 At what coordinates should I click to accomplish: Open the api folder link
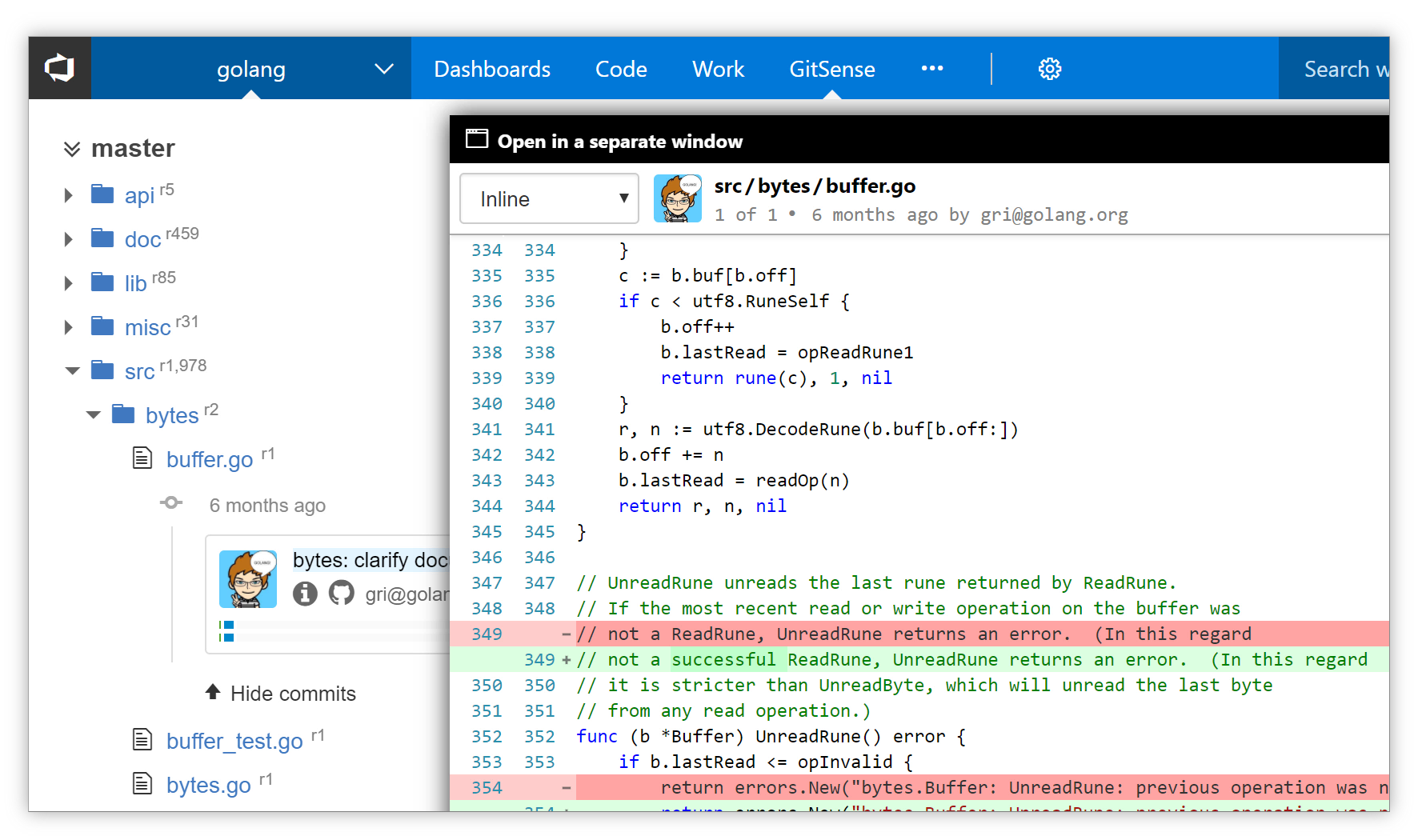click(139, 195)
